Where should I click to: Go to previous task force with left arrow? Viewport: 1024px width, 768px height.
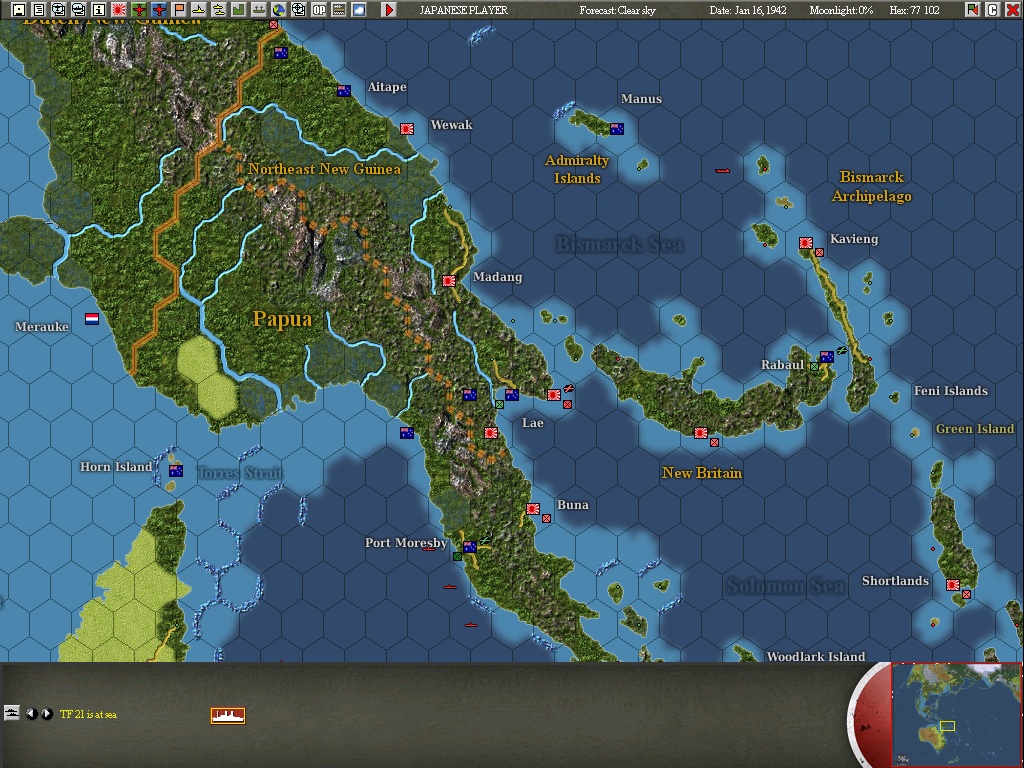(31, 714)
